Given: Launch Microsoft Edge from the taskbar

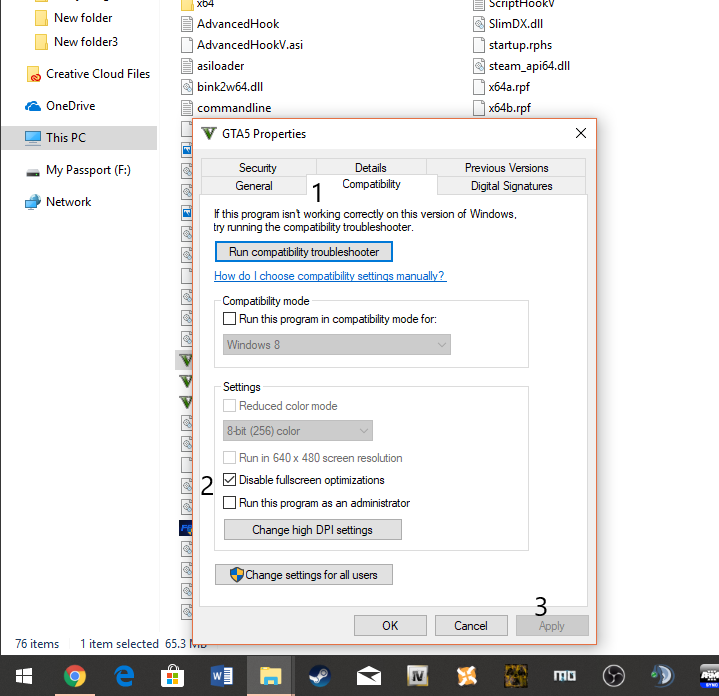Looking at the screenshot, I should pos(124,676).
